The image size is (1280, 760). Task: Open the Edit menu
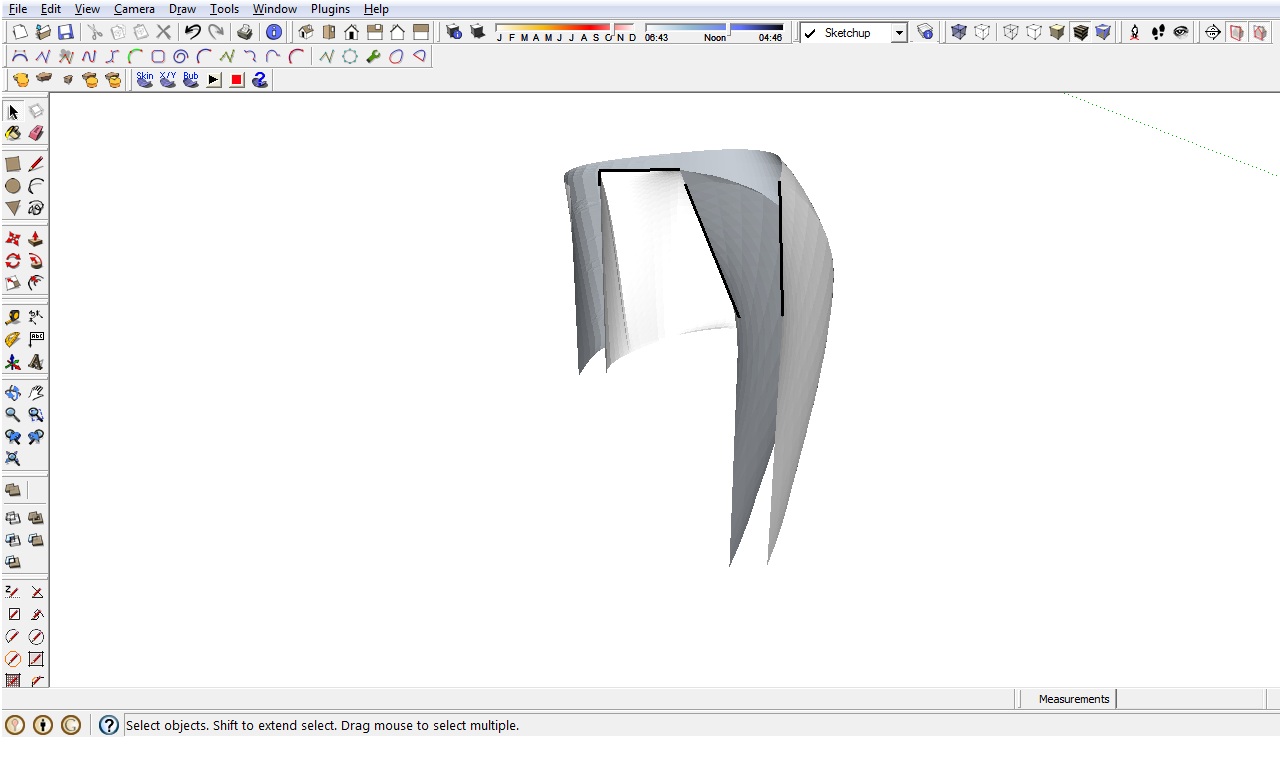(51, 9)
